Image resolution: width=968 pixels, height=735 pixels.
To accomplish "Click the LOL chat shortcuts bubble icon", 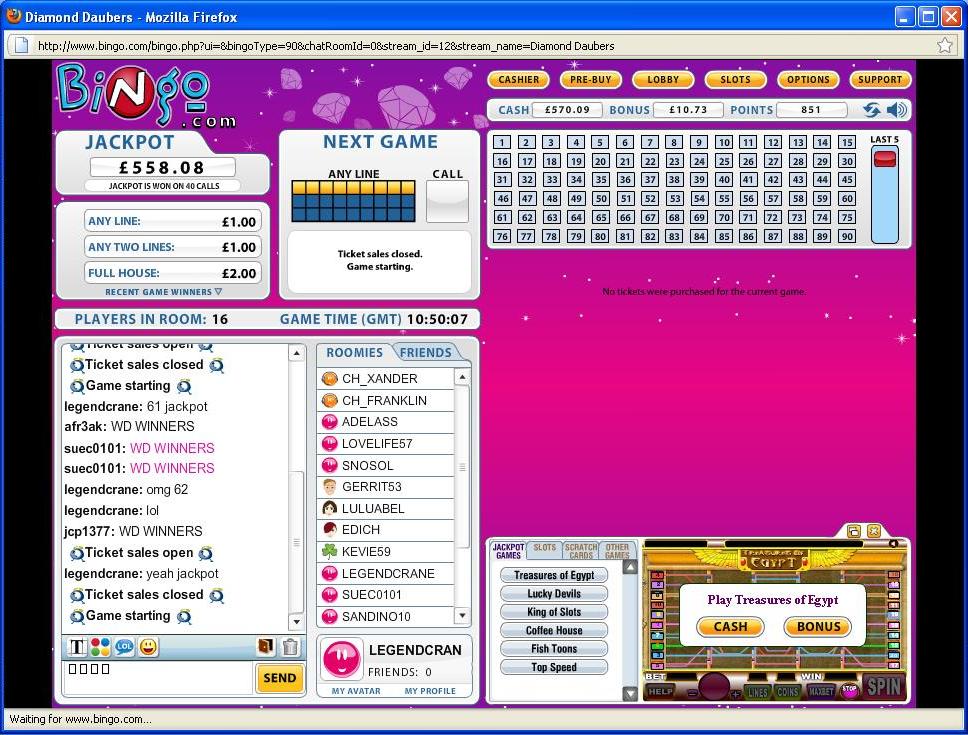I will click(124, 647).
